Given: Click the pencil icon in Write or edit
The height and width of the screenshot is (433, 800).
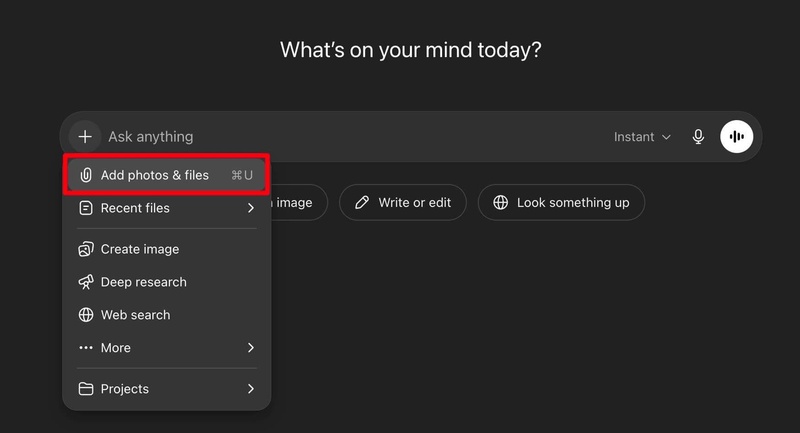Looking at the screenshot, I should [362, 202].
